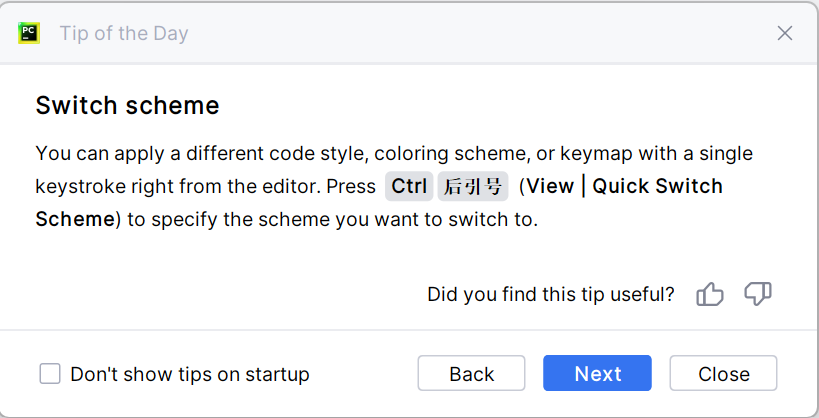Viewport: 819px width, 418px height.
Task: Click the Switch scheme heading
Action: click(x=127, y=105)
